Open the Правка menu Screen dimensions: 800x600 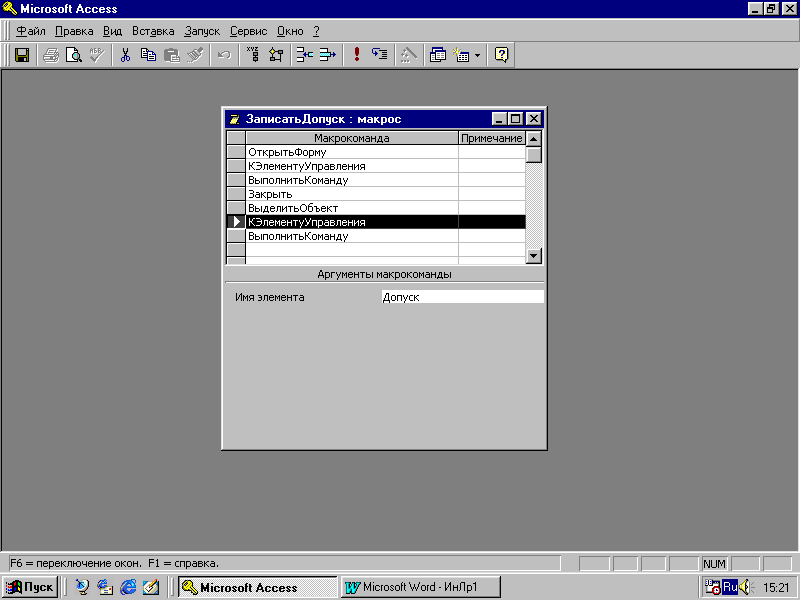pos(74,31)
